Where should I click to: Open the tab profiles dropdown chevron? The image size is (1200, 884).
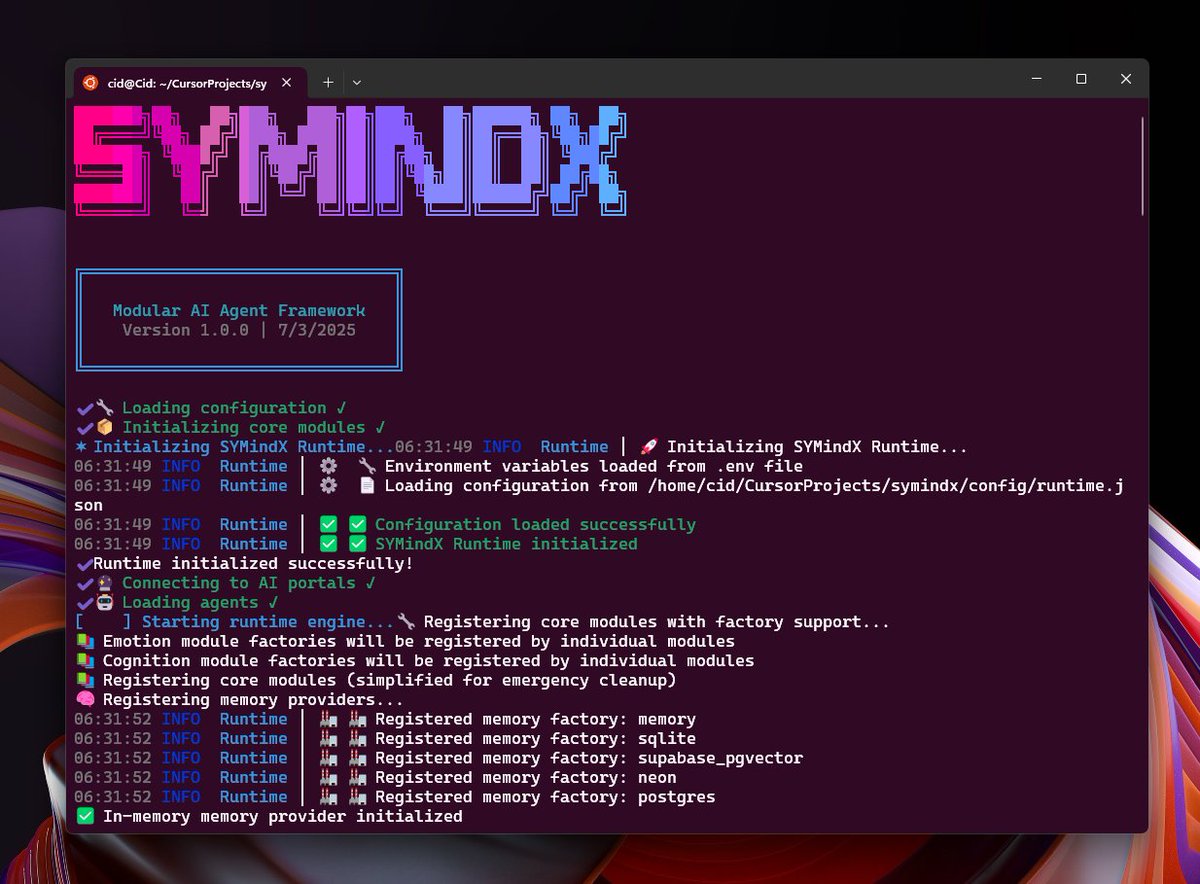point(357,82)
